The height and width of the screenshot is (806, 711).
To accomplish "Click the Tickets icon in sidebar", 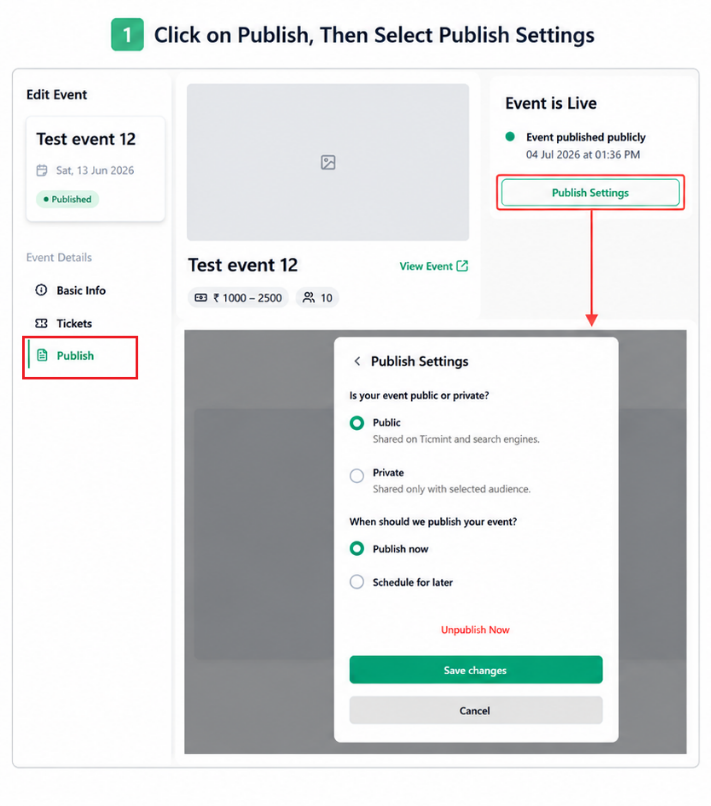I will click(x=41, y=323).
